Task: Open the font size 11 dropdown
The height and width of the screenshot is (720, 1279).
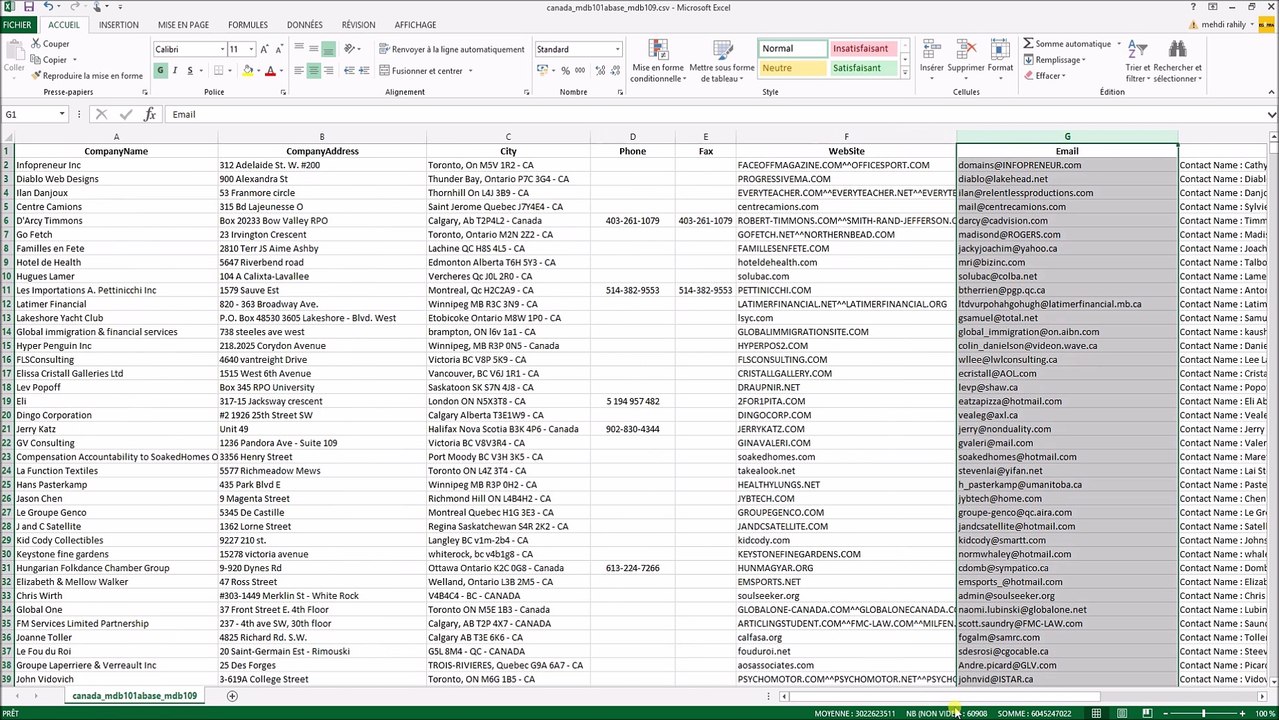Action: click(x=250, y=49)
